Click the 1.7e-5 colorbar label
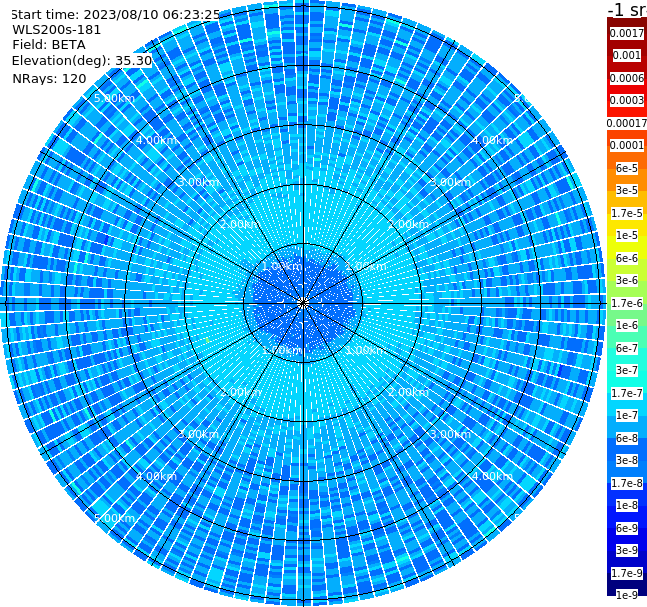This screenshot has height=607, width=647. 627,213
